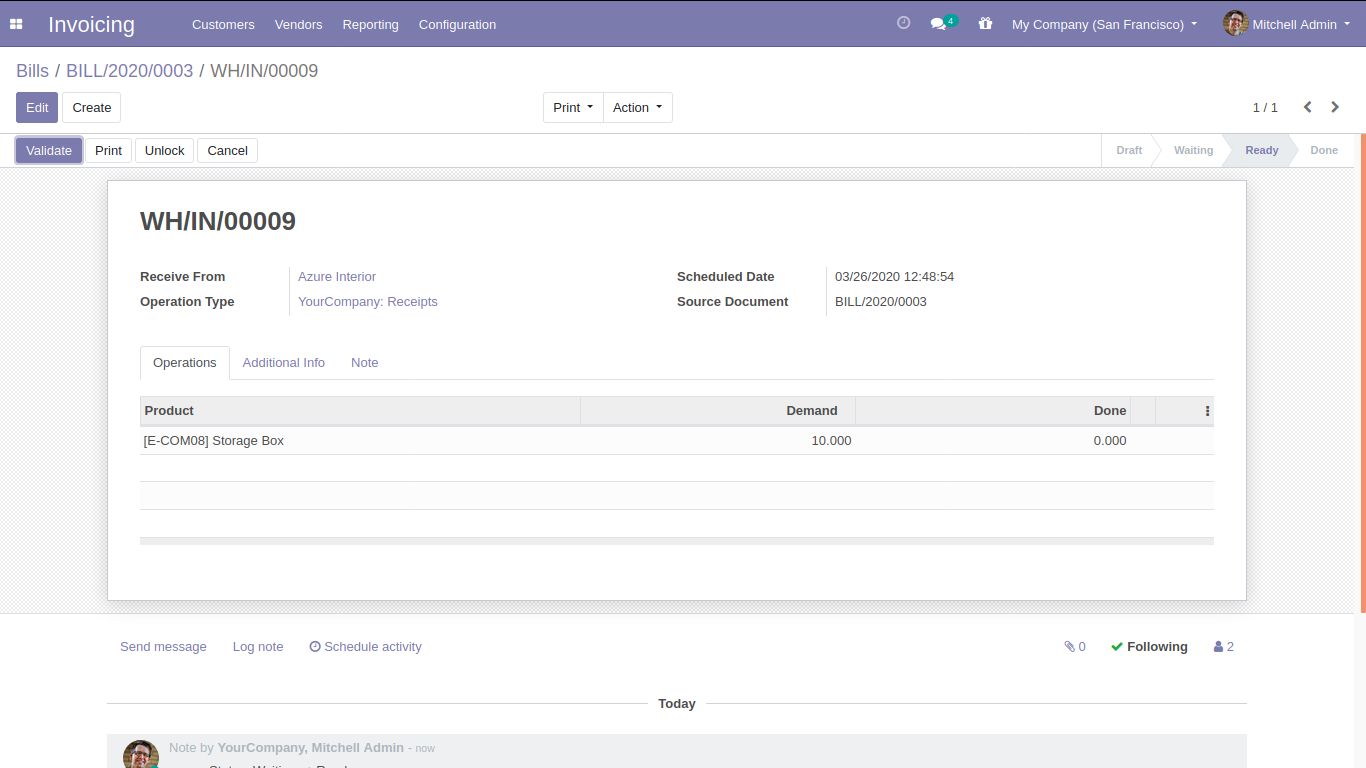Open the activities clock icon
Viewport: 1366px width, 768px height.
click(903, 23)
